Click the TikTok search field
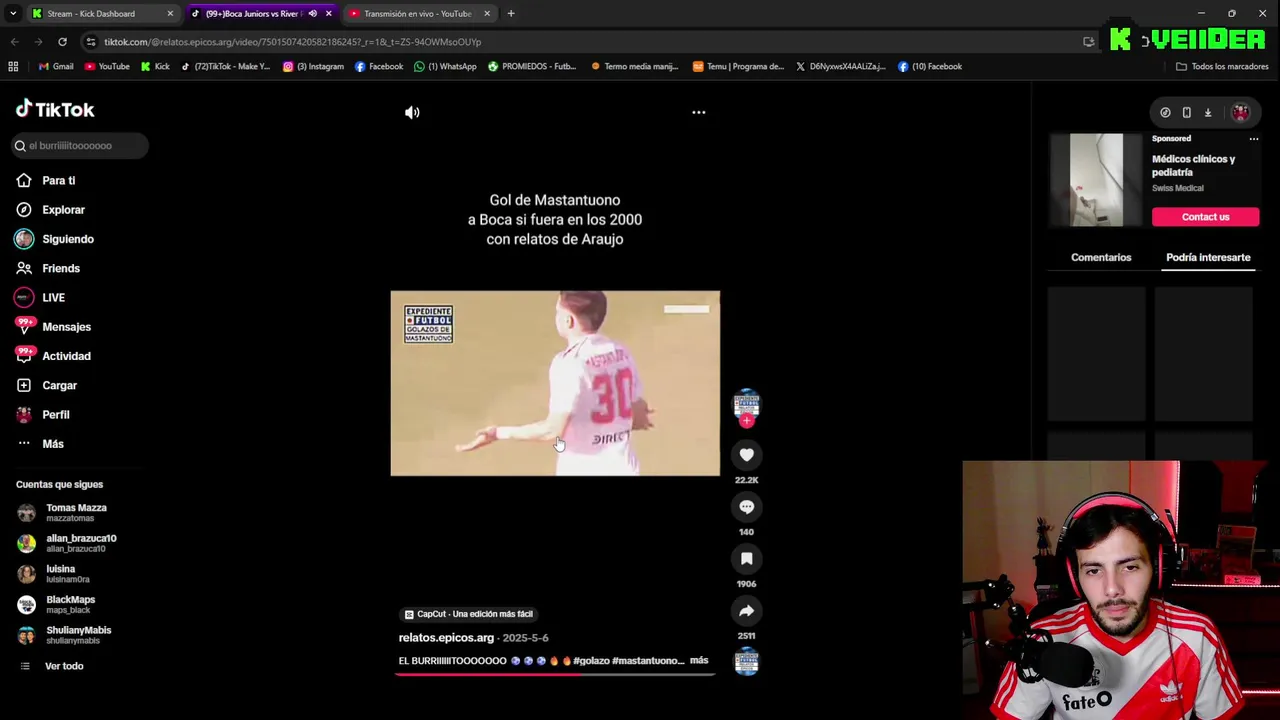This screenshot has width=1280, height=720. tap(80, 146)
